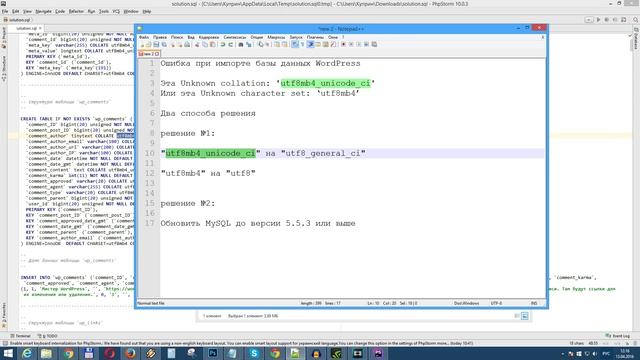Open Photoshop from the taskbar
The image size is (640, 360).
[x=213, y=353]
